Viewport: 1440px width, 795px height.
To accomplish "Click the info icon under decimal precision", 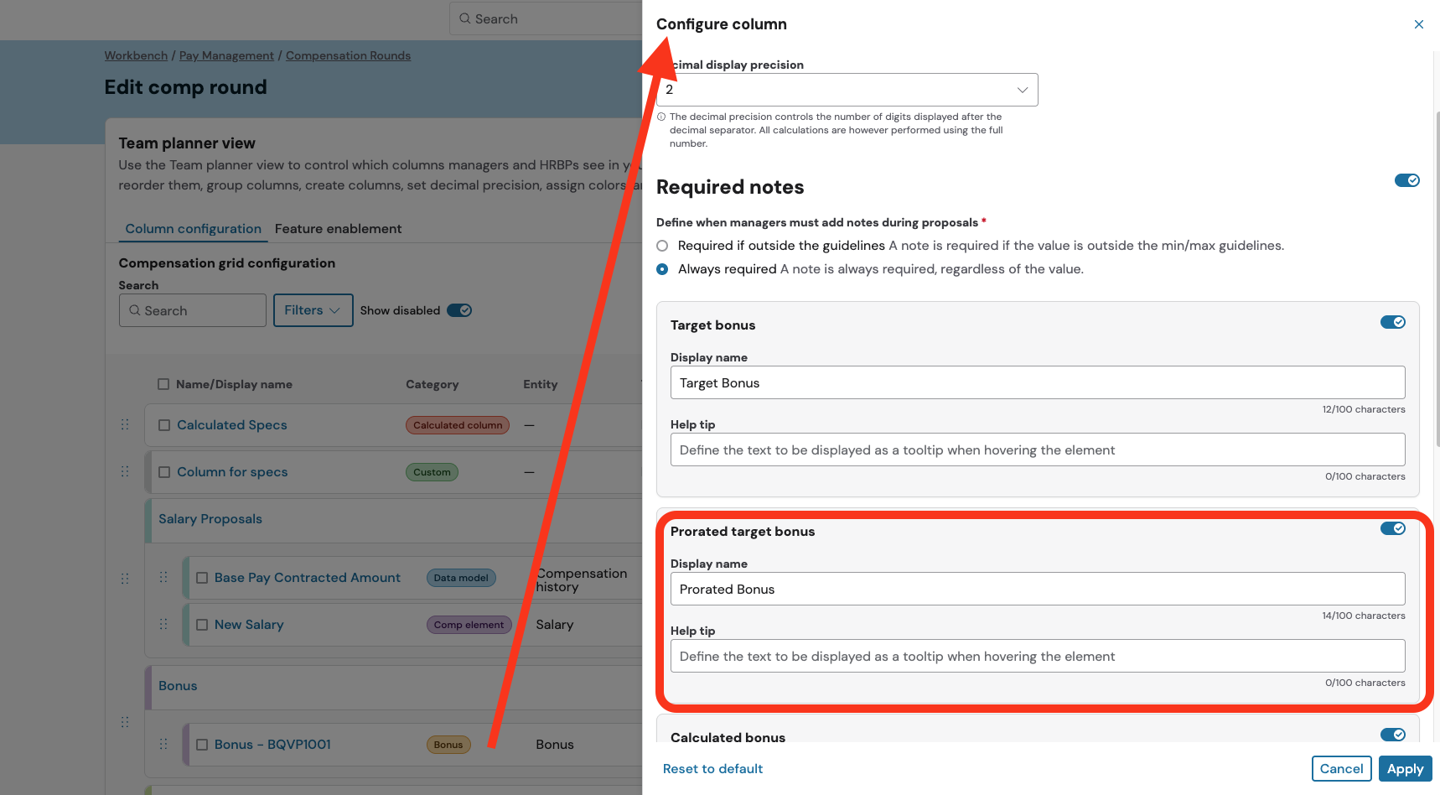I will coord(661,117).
